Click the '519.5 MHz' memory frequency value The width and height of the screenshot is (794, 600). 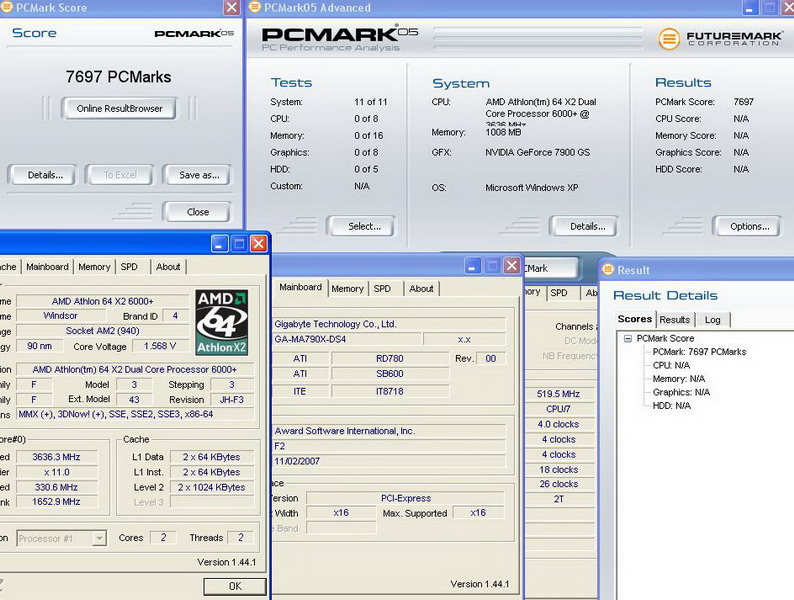click(x=558, y=393)
